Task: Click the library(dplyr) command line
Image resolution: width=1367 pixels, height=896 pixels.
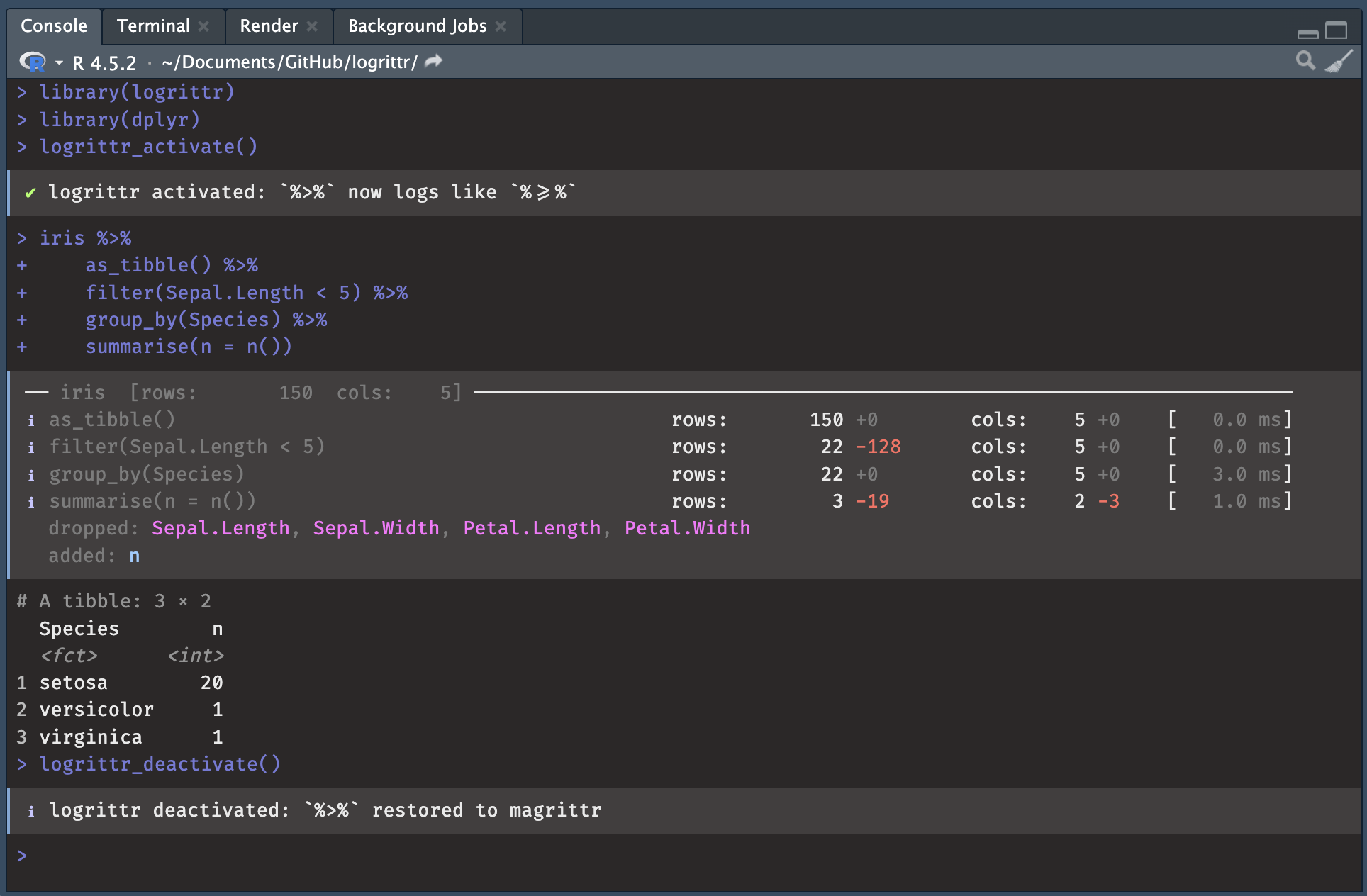Action: pyautogui.click(x=120, y=119)
